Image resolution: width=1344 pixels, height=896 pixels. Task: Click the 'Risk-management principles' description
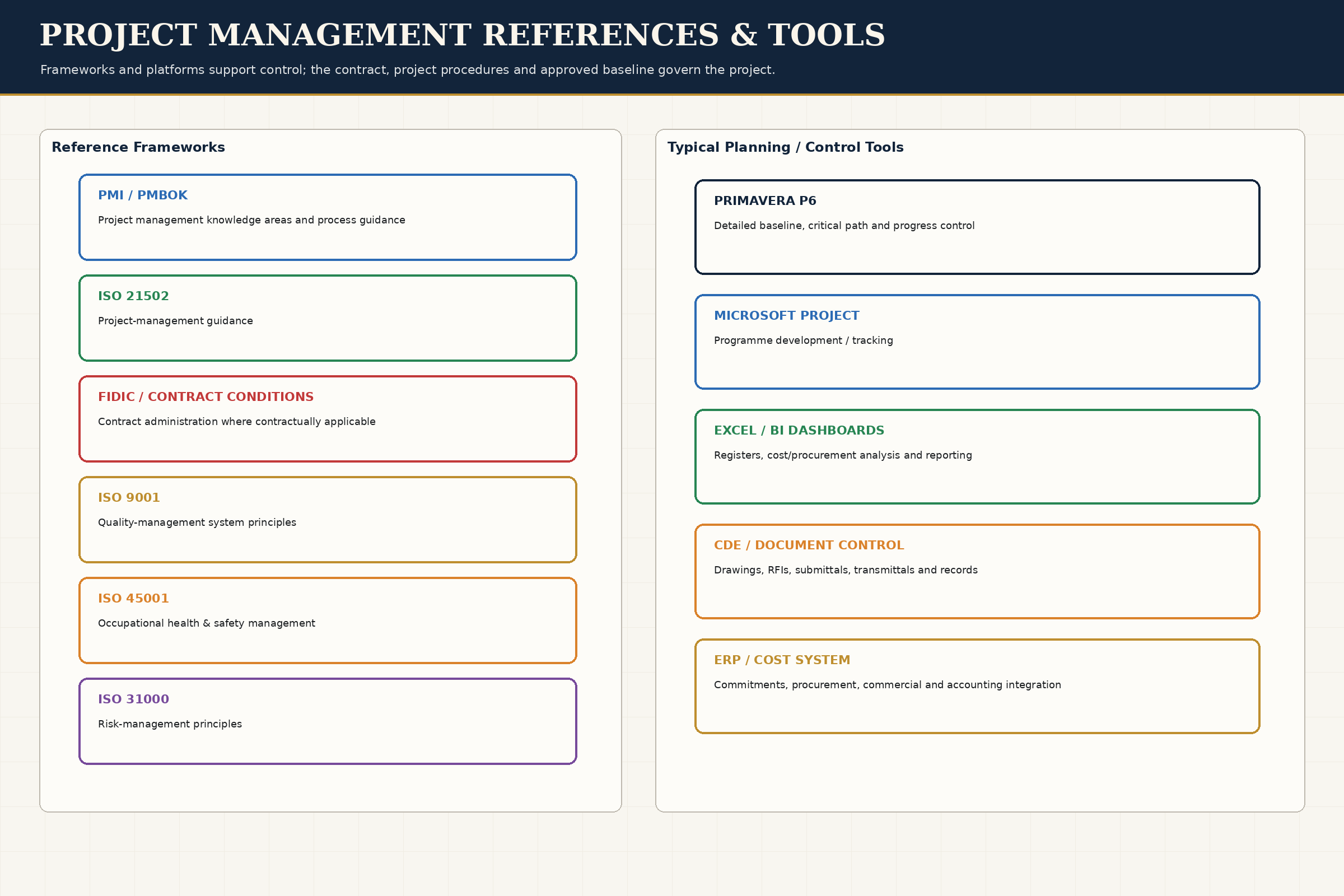[170, 724]
